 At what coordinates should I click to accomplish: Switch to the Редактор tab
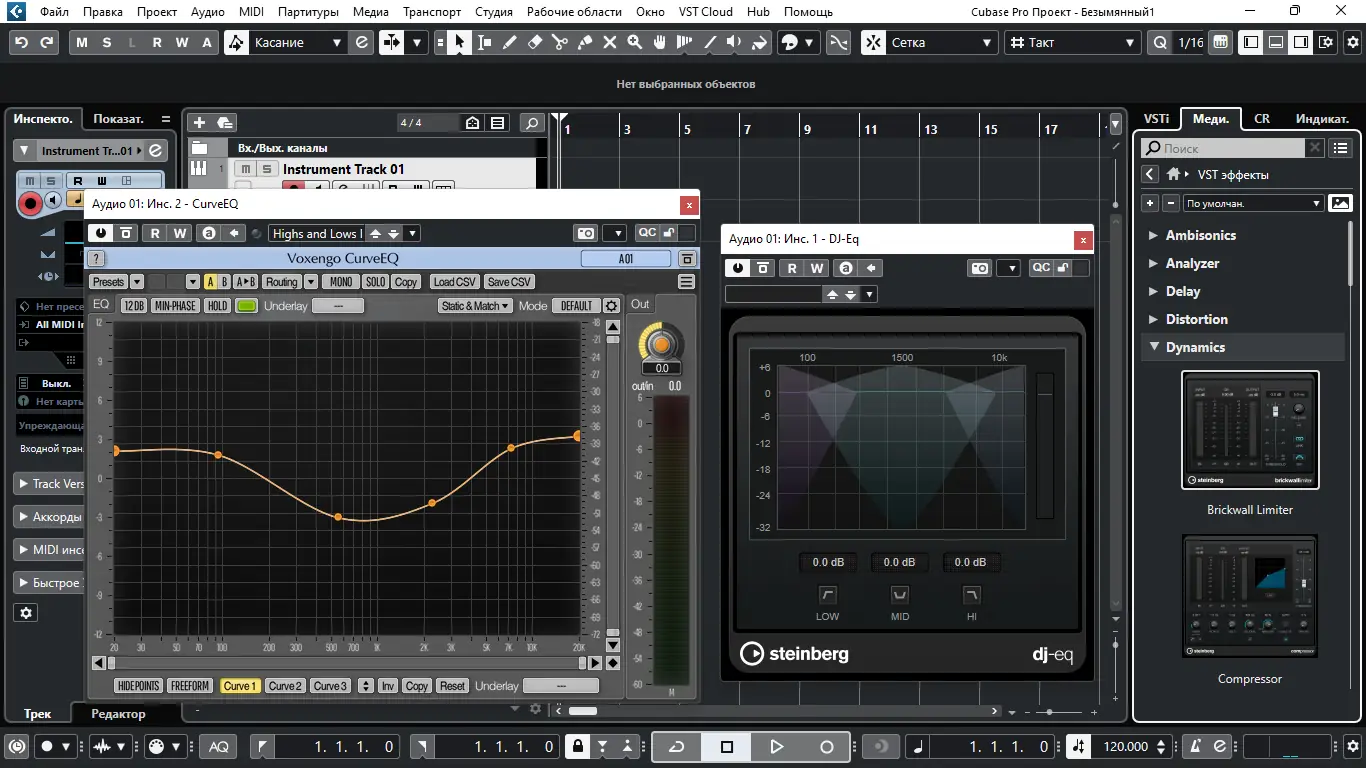tap(118, 714)
